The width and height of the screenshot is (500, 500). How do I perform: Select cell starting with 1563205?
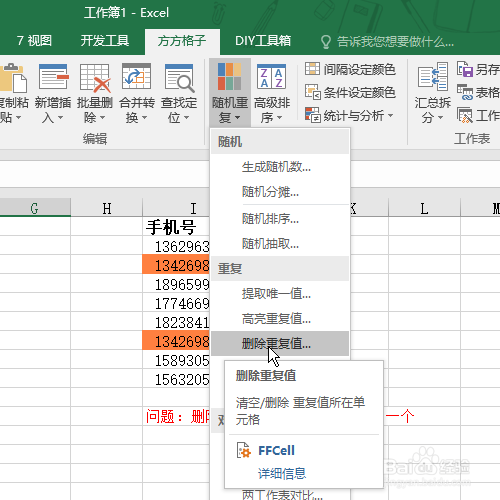click(x=176, y=379)
